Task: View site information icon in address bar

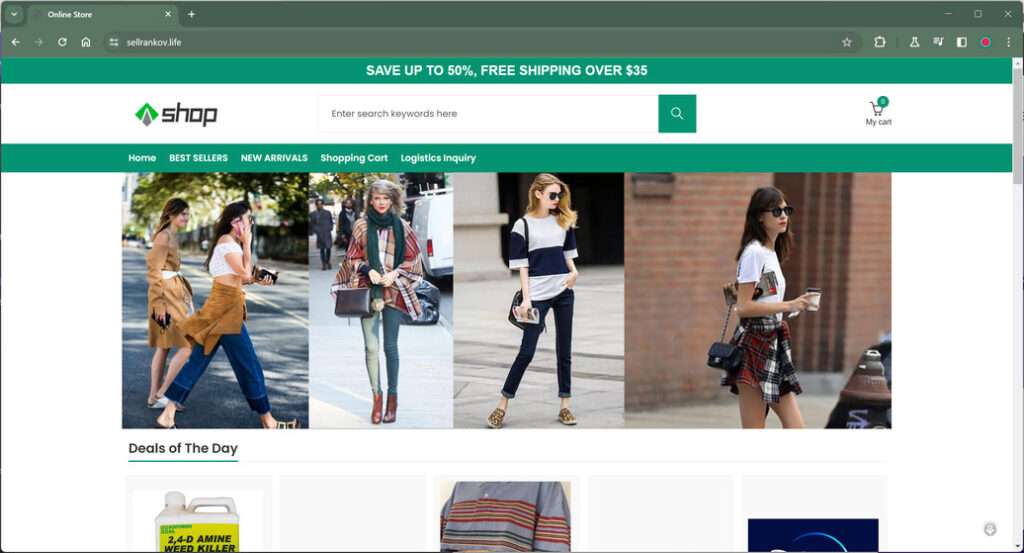Action: (x=114, y=42)
